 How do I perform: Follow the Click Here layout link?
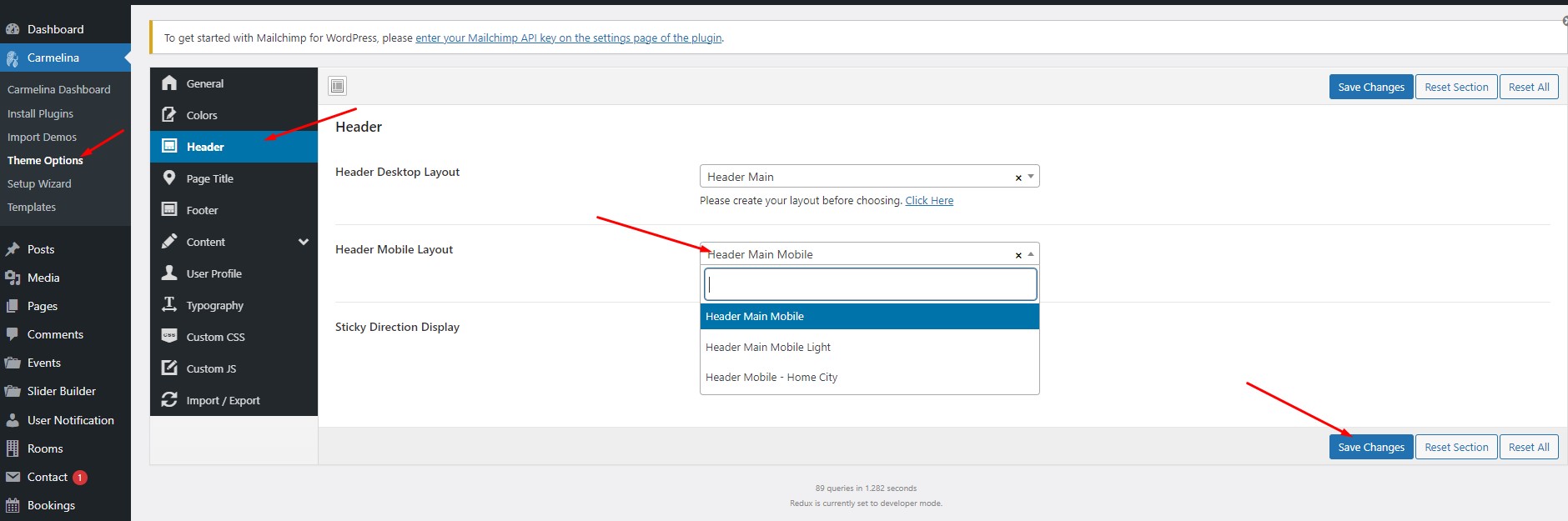pos(929,201)
